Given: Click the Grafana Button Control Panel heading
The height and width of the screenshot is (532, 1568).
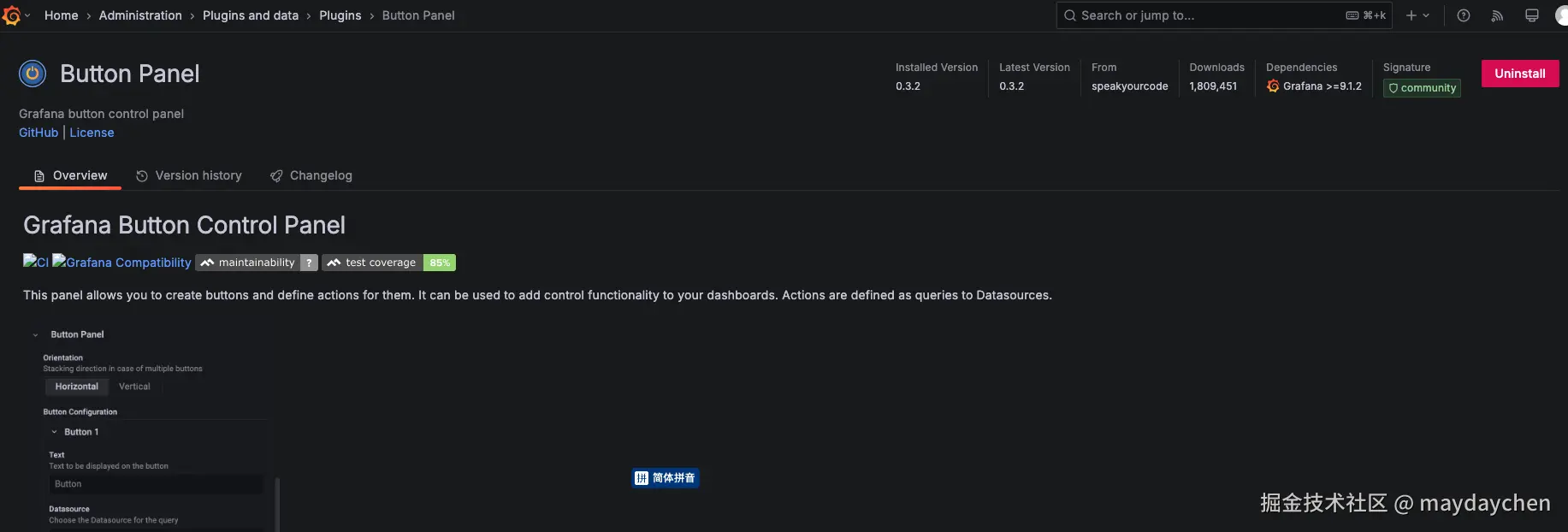Looking at the screenshot, I should (184, 225).
